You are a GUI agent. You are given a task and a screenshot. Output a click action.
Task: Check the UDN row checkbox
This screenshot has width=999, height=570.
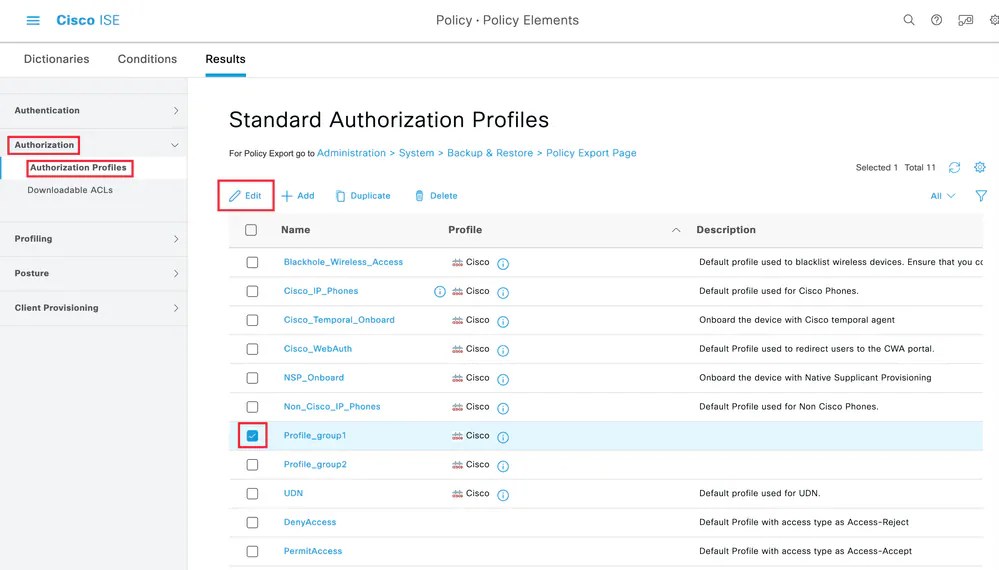pos(252,494)
